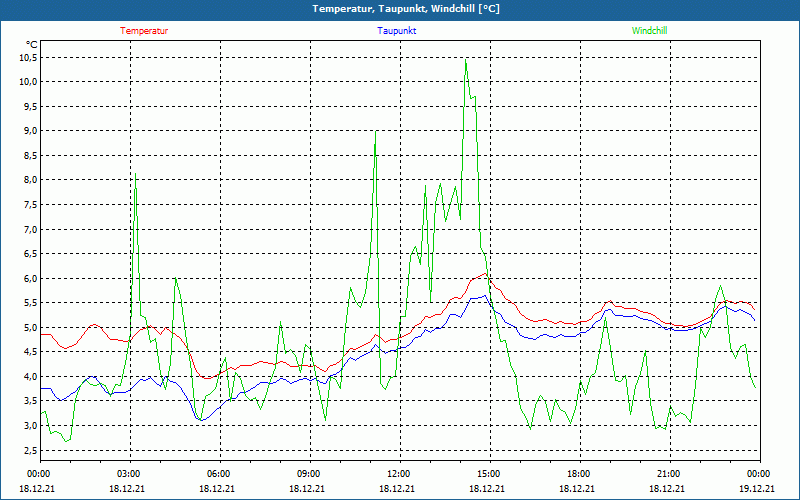
Task: Click the '2,5' y-axis value
Action: [30, 450]
